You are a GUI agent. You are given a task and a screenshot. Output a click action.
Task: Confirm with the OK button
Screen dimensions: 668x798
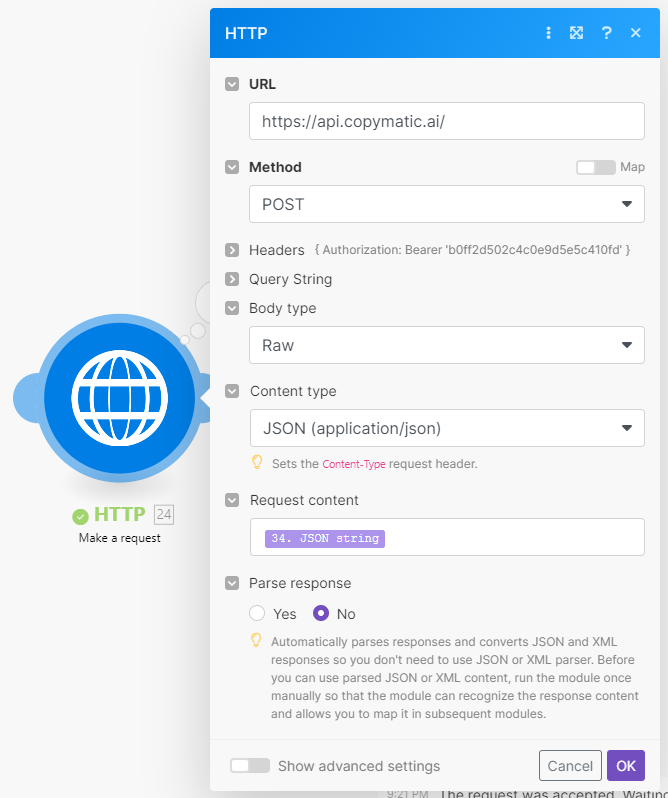click(x=625, y=766)
